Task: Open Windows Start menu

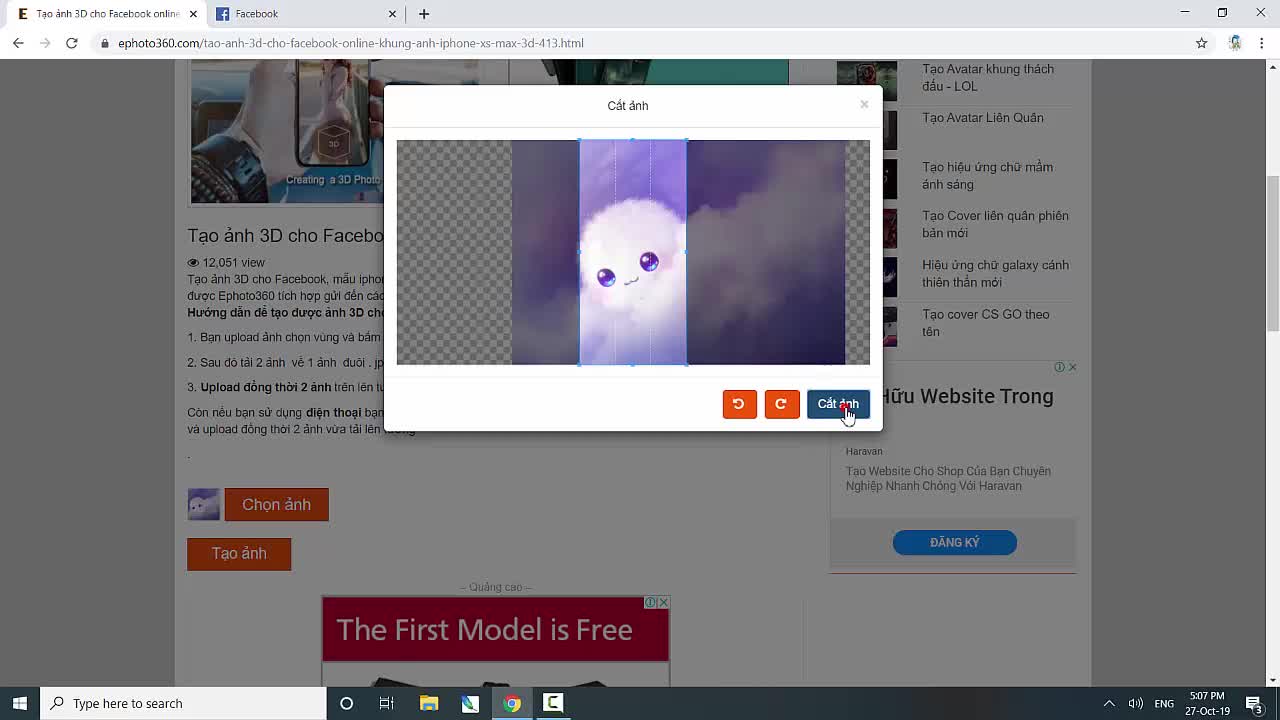Action: point(20,703)
